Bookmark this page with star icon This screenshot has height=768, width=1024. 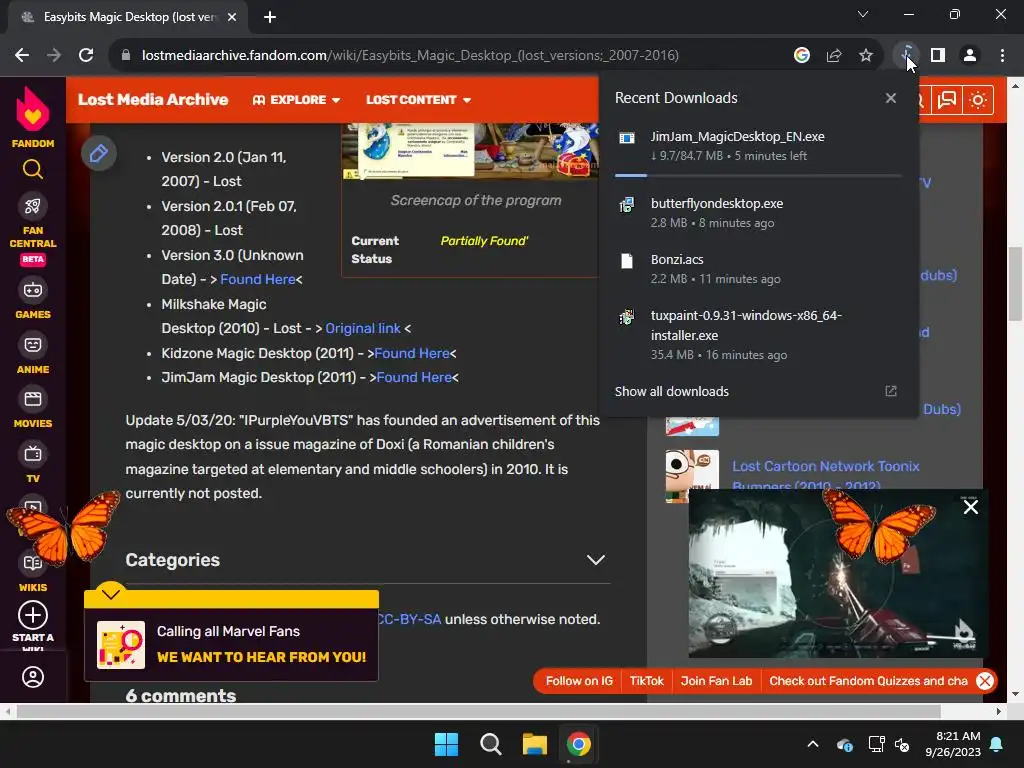pos(866,56)
